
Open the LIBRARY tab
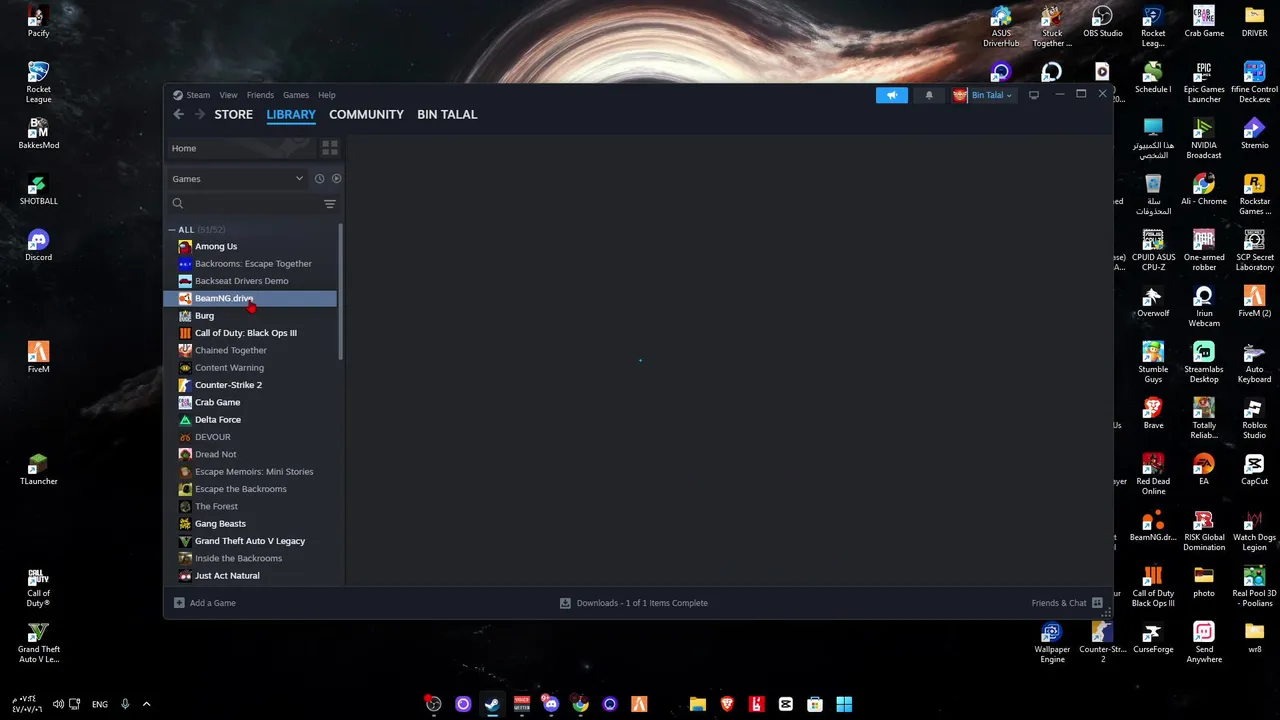point(291,115)
